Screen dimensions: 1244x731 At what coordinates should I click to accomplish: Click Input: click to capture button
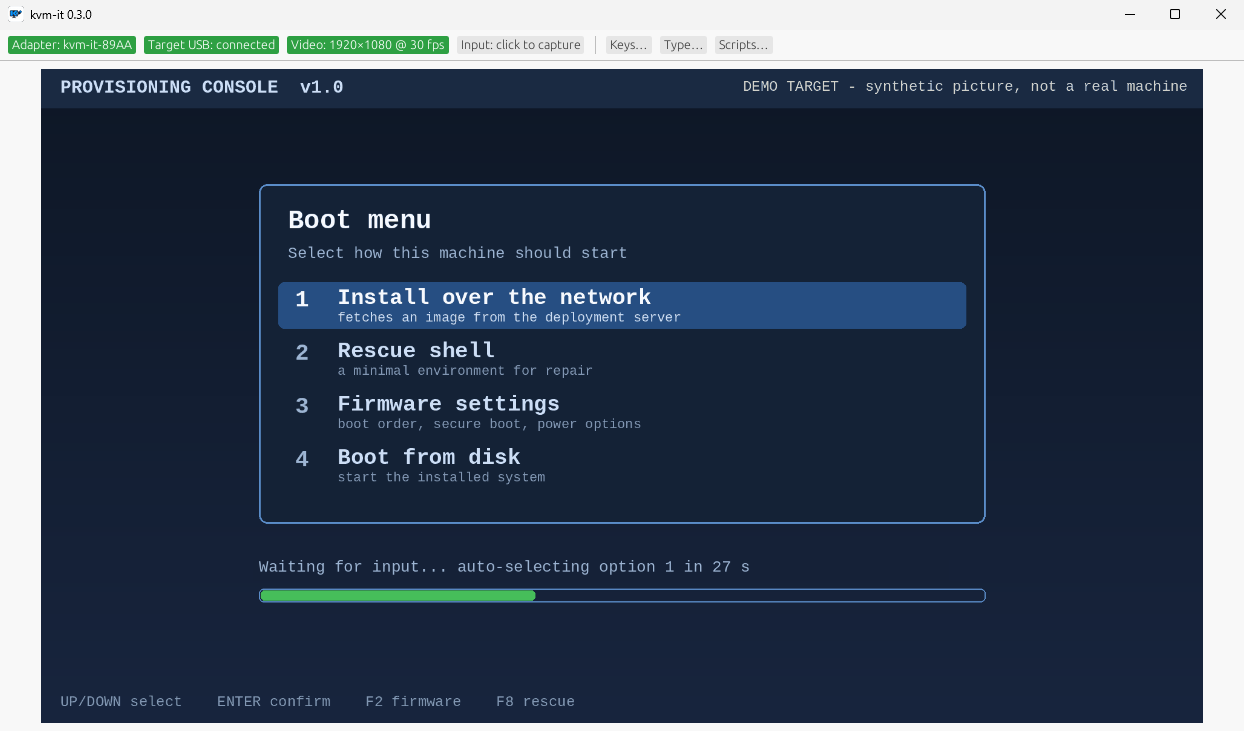(x=521, y=45)
